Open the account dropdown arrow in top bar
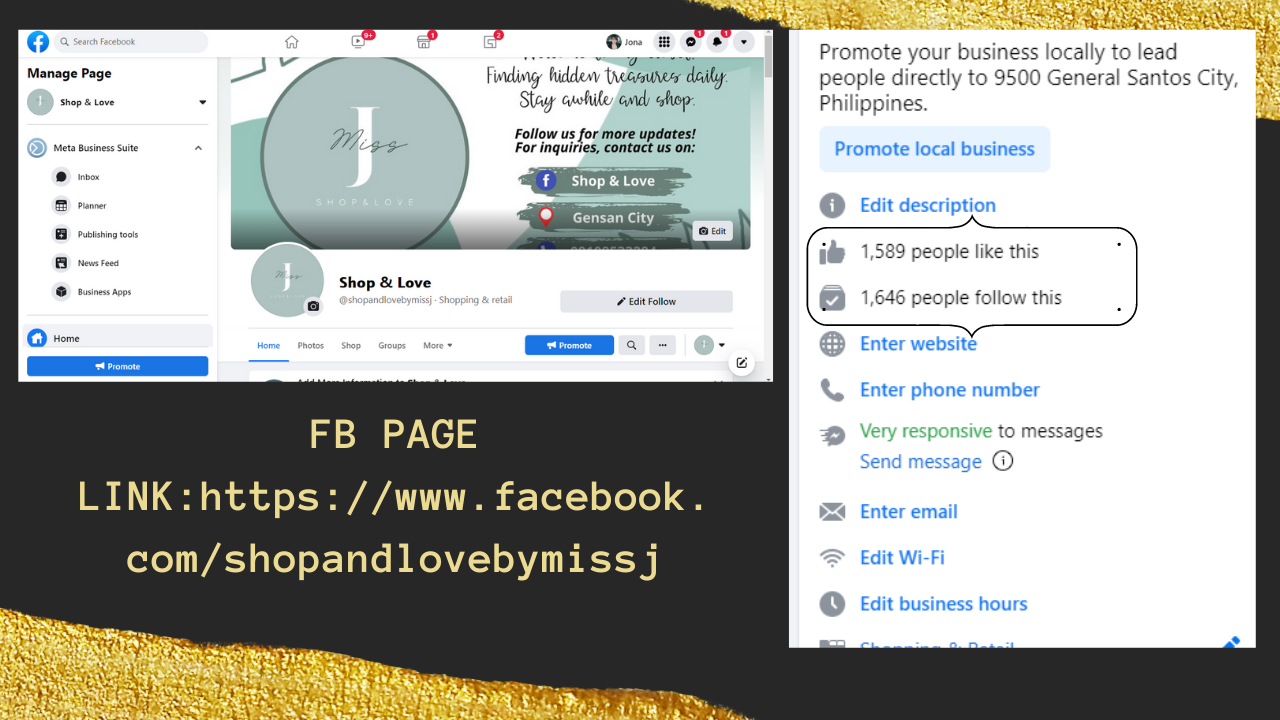The image size is (1280, 720). [743, 42]
